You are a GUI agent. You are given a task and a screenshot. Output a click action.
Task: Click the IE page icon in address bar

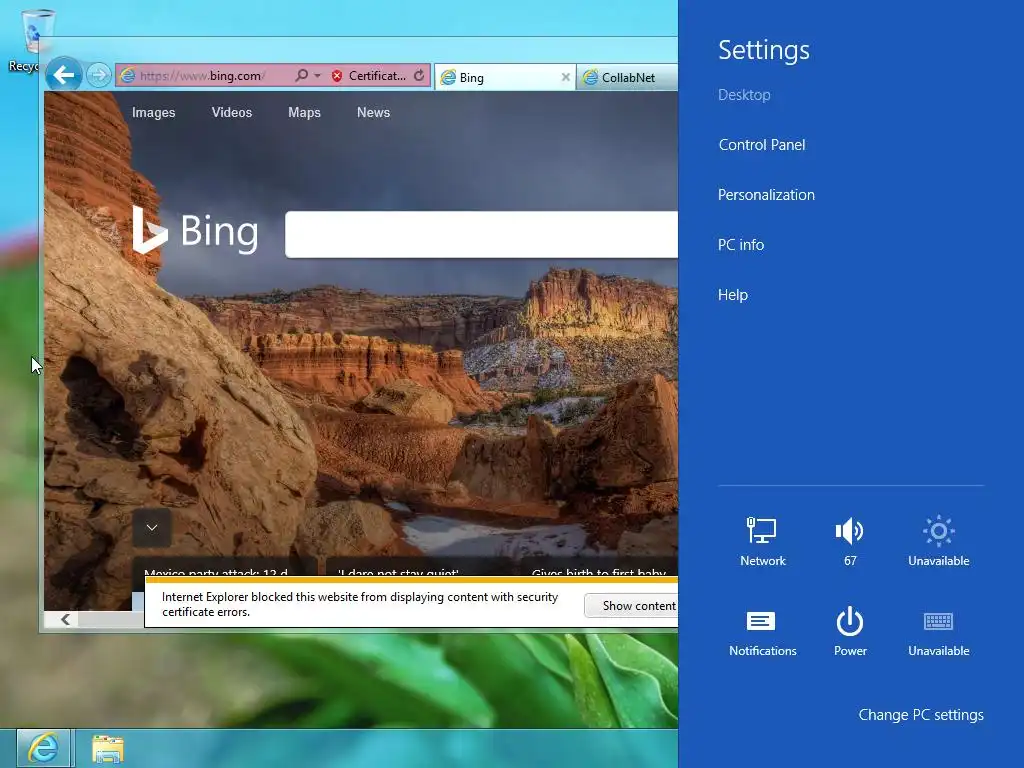pyautogui.click(x=128, y=76)
